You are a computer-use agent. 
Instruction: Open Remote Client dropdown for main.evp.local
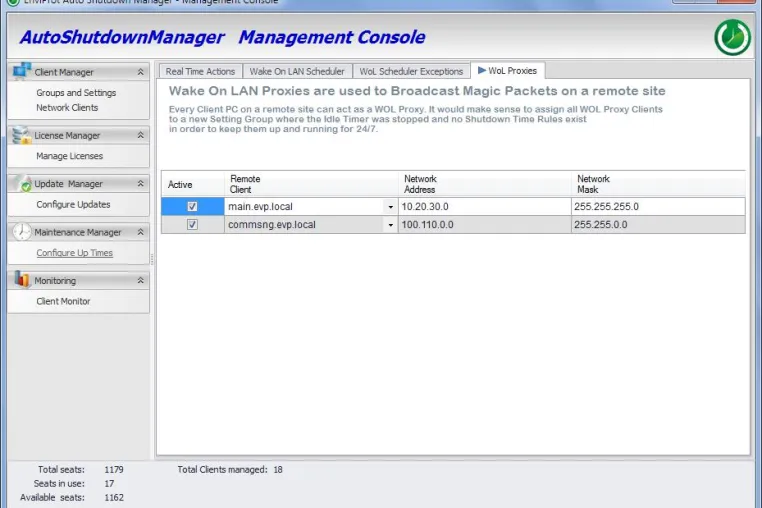point(391,207)
